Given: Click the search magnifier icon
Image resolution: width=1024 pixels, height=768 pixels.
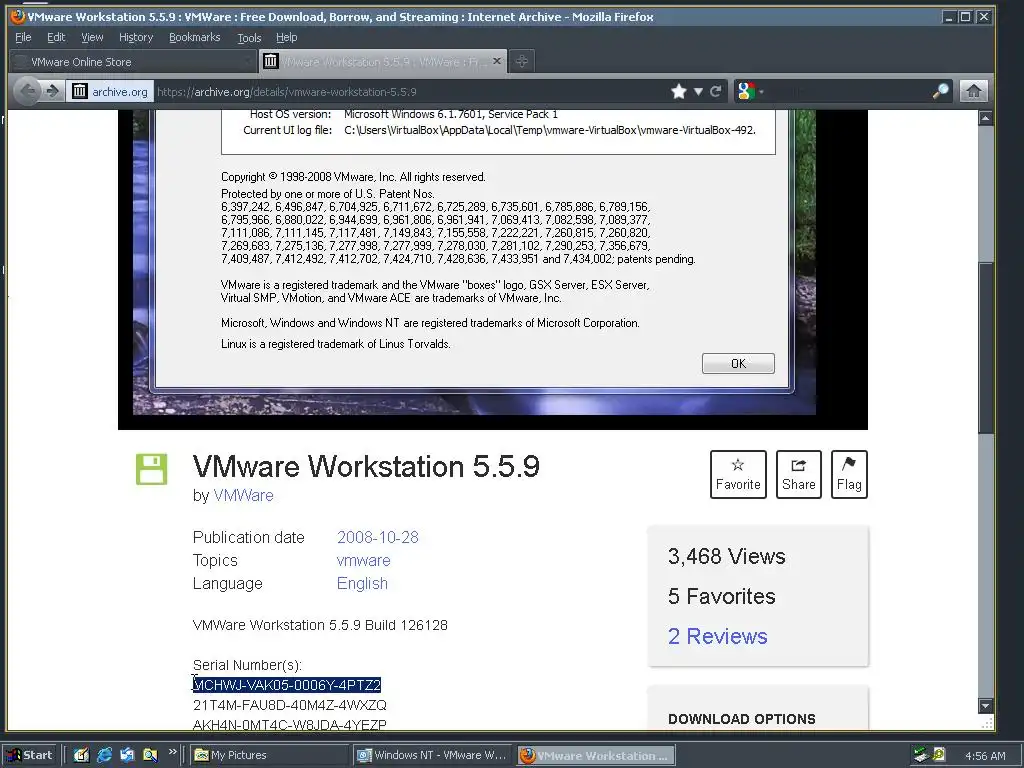Looking at the screenshot, I should [x=940, y=91].
